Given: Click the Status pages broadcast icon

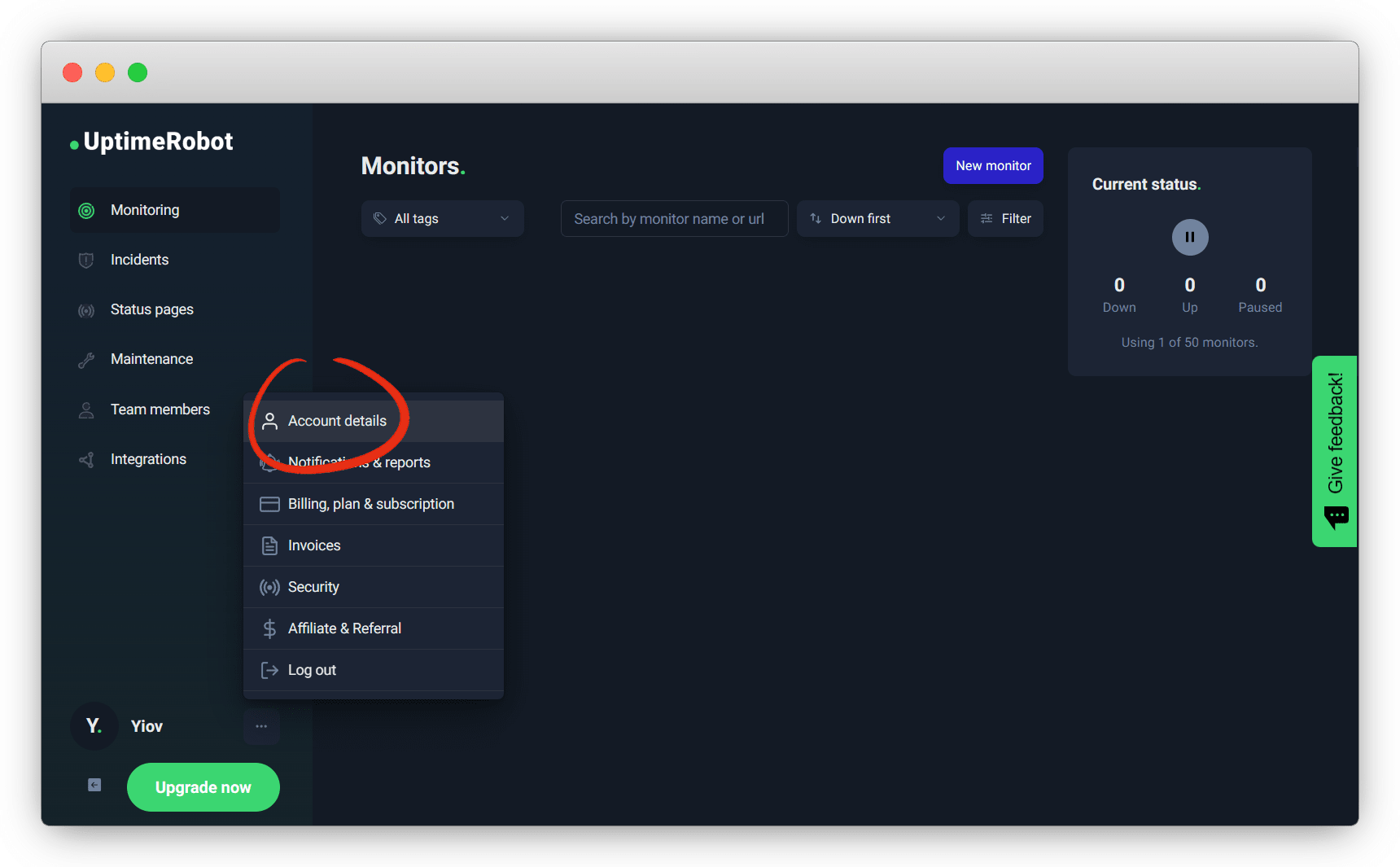Looking at the screenshot, I should click(86, 310).
